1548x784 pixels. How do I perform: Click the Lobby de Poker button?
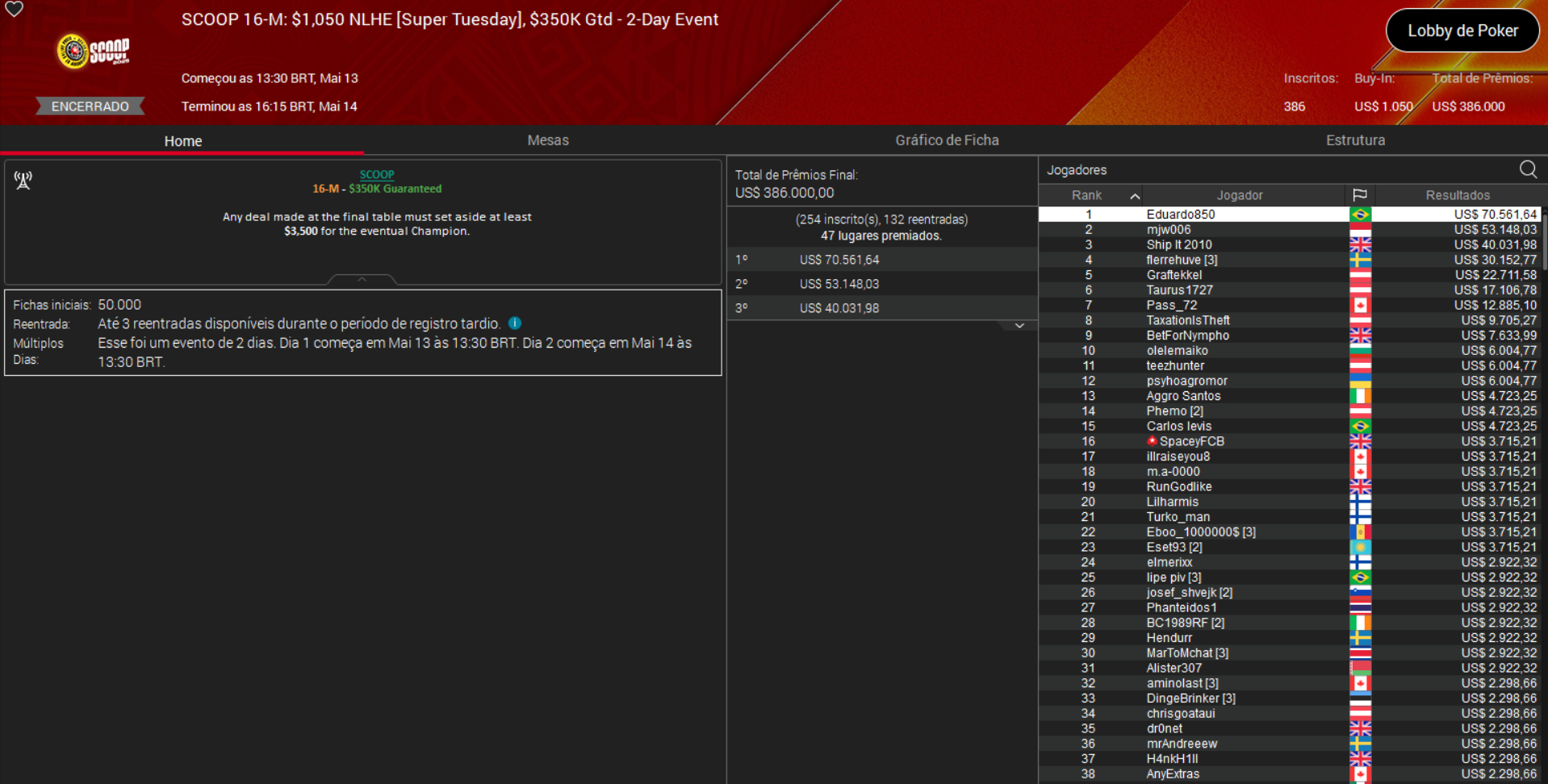point(1462,31)
